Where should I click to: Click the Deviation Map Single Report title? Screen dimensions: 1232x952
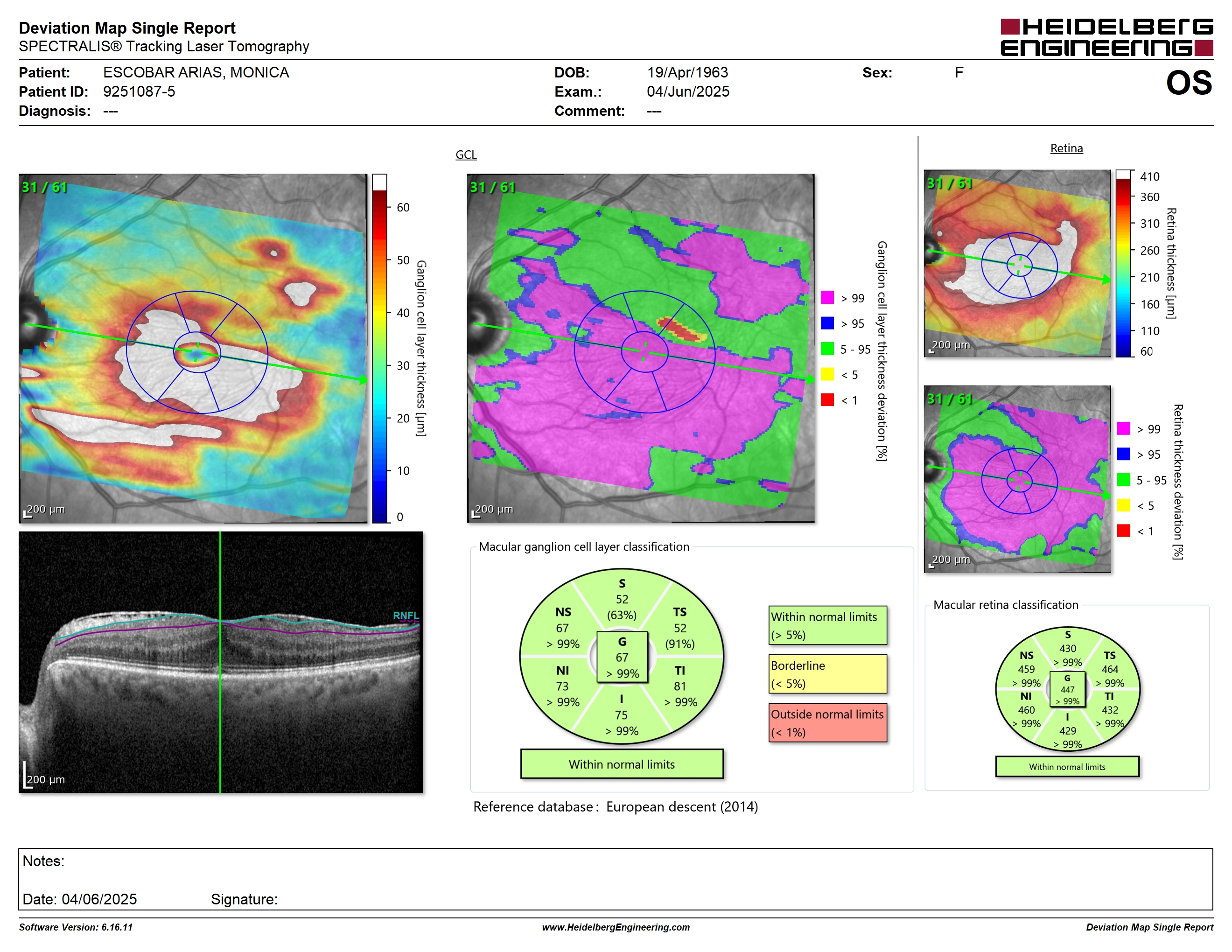[x=127, y=28]
